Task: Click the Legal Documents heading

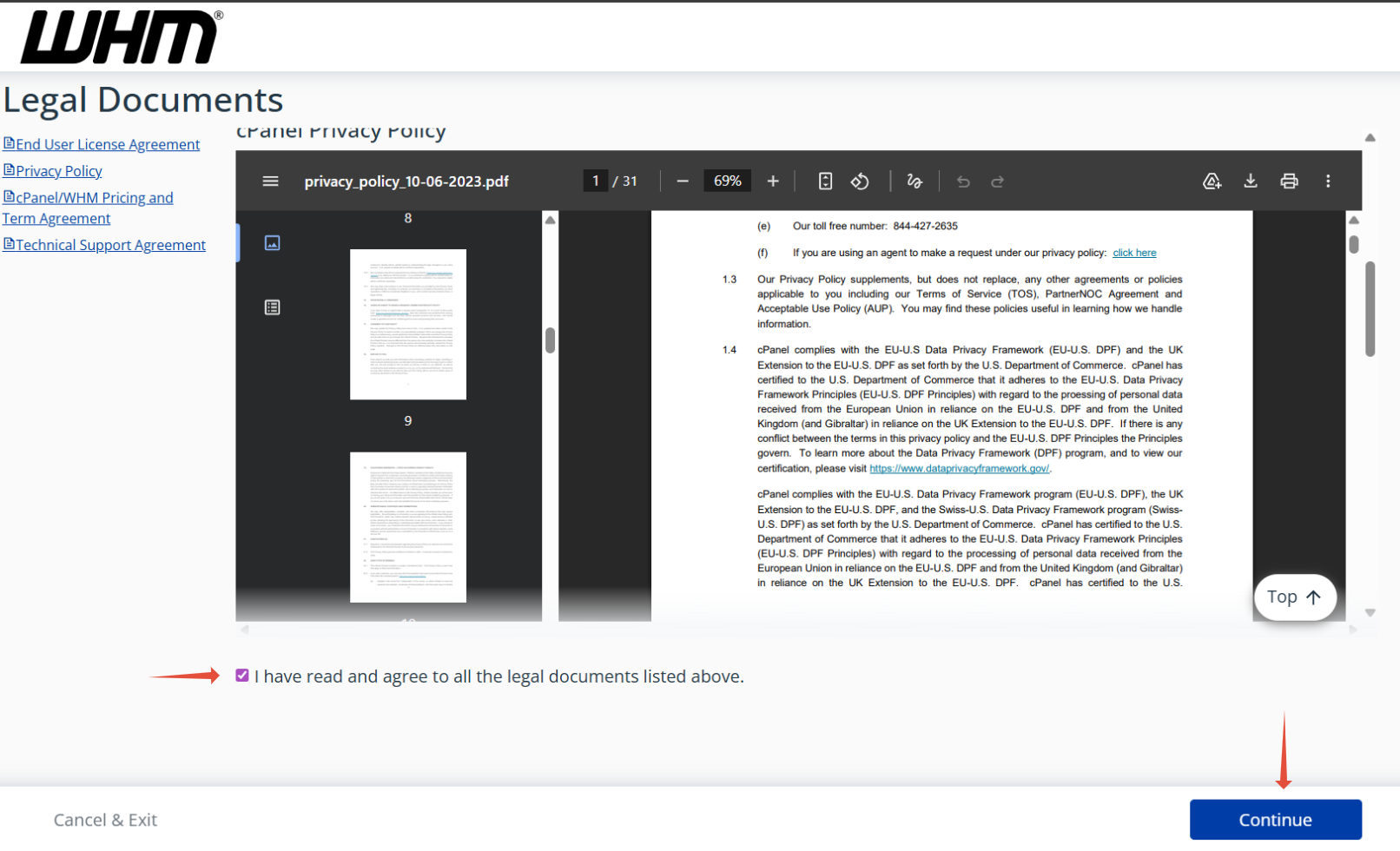Action: 143,100
